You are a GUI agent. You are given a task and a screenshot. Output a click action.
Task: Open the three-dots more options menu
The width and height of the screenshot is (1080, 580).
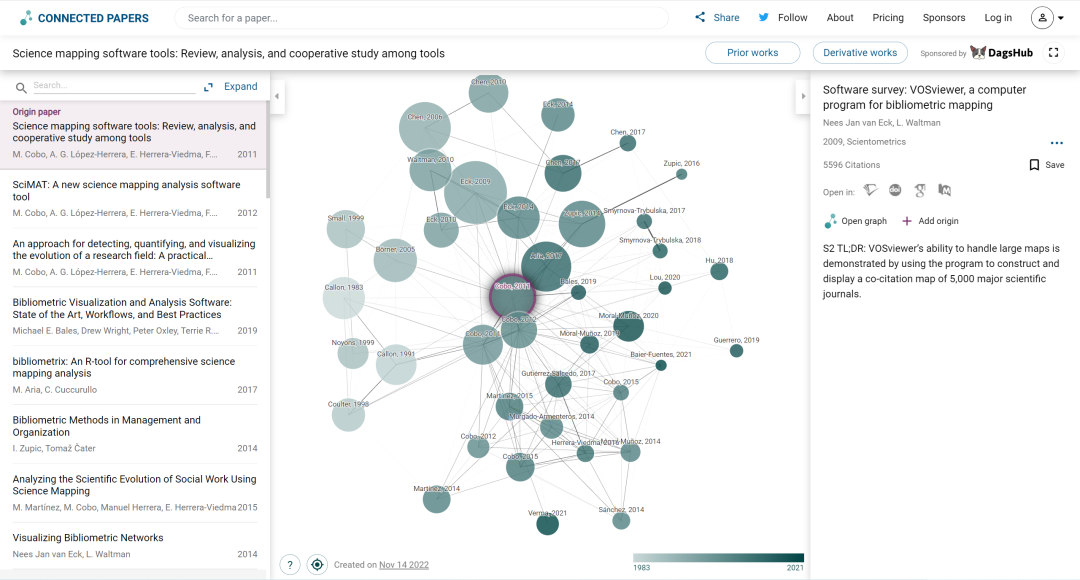[x=1057, y=143]
